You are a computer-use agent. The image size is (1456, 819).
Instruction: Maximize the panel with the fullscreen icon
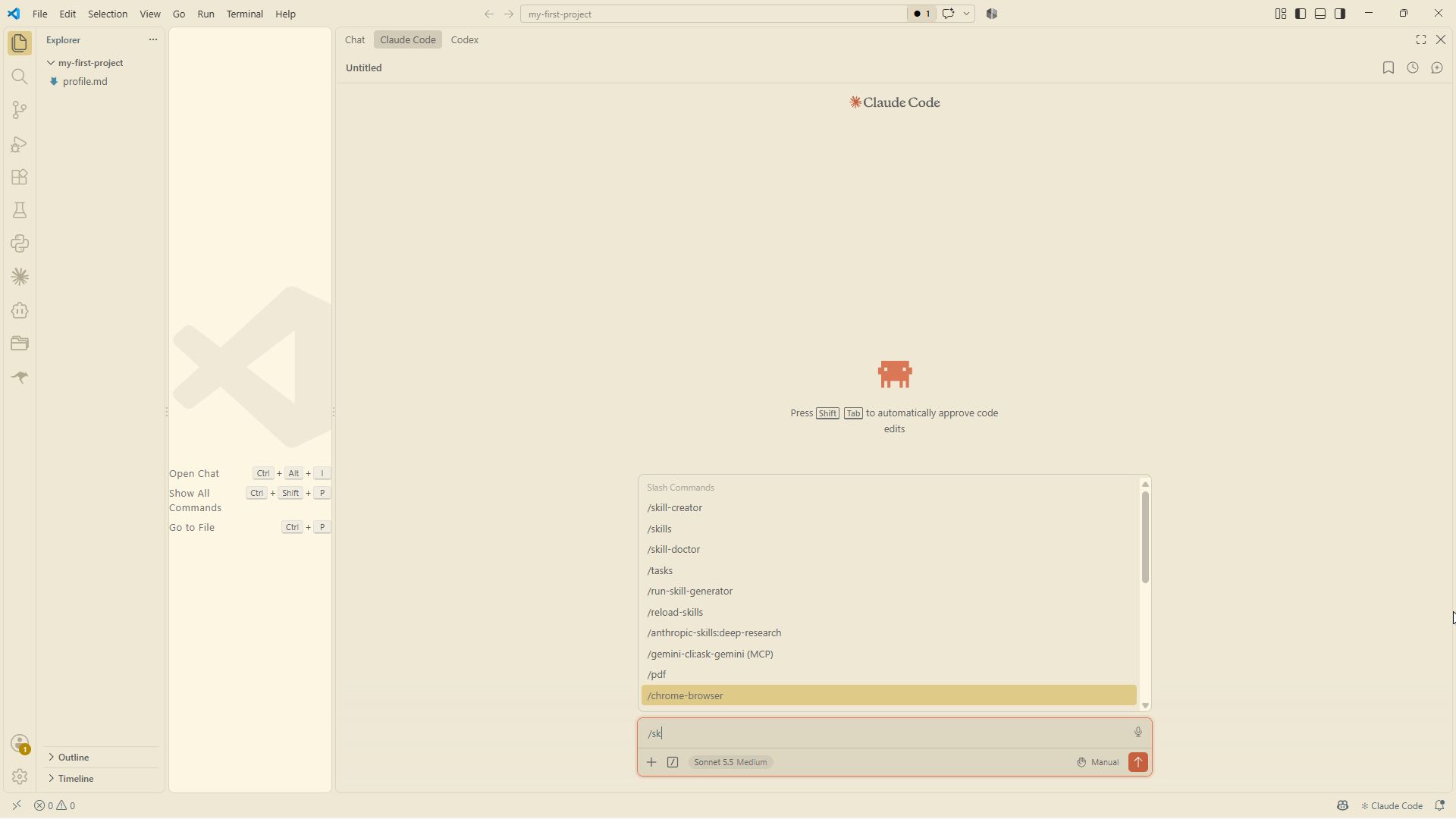click(1421, 39)
